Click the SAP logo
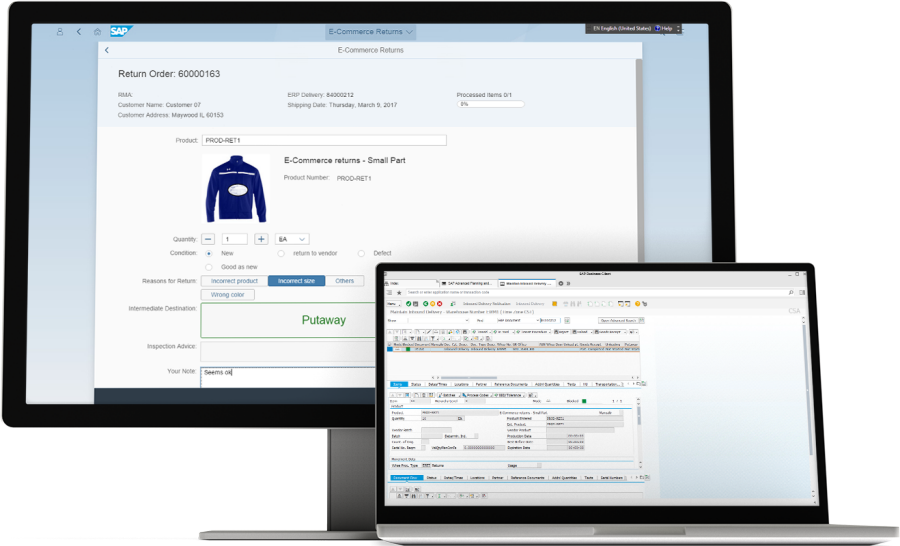900x546 pixels. pos(122,32)
